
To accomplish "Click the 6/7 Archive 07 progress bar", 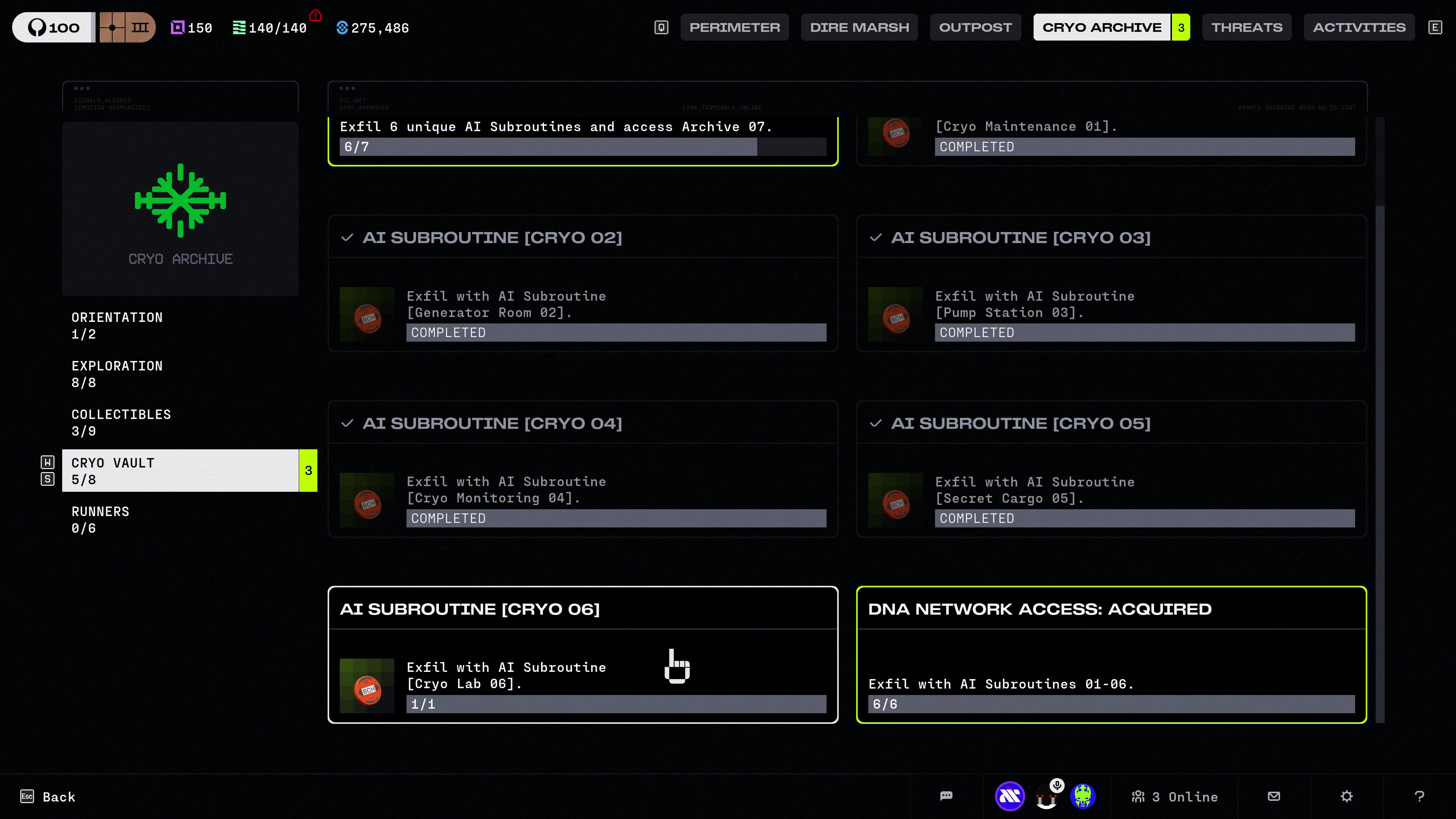I will tap(583, 147).
